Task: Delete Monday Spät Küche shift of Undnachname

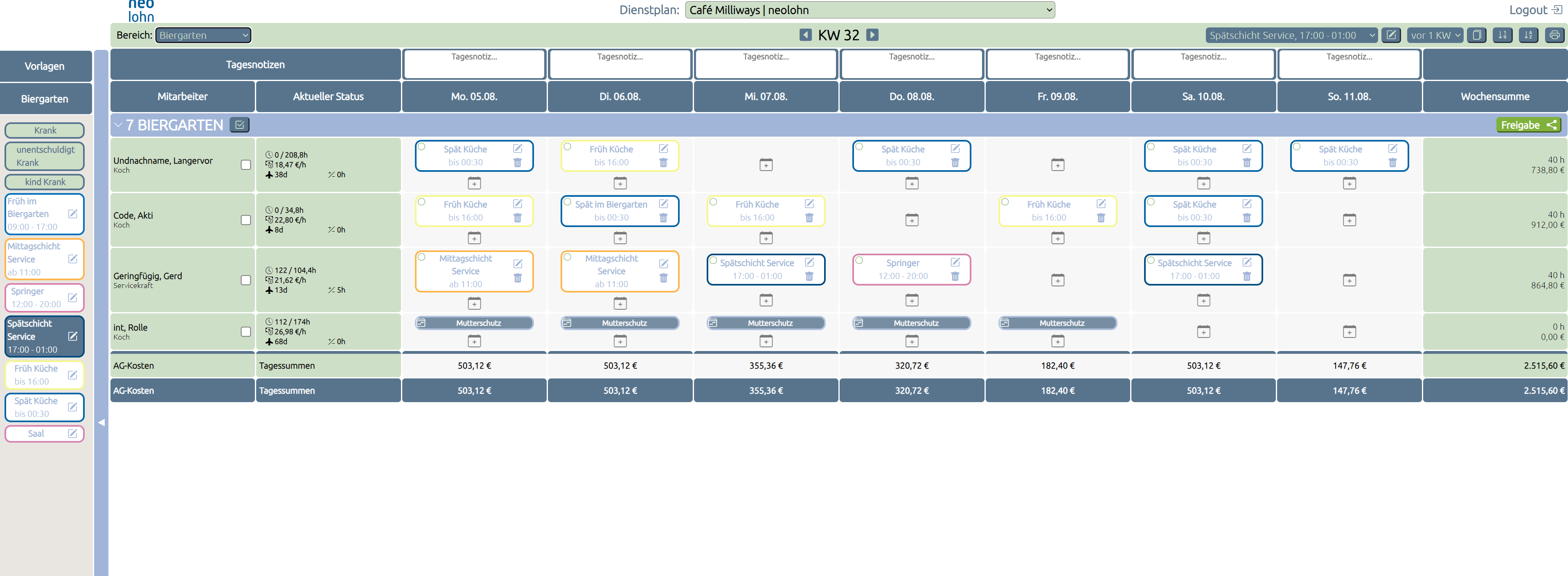Action: pyautogui.click(x=517, y=162)
